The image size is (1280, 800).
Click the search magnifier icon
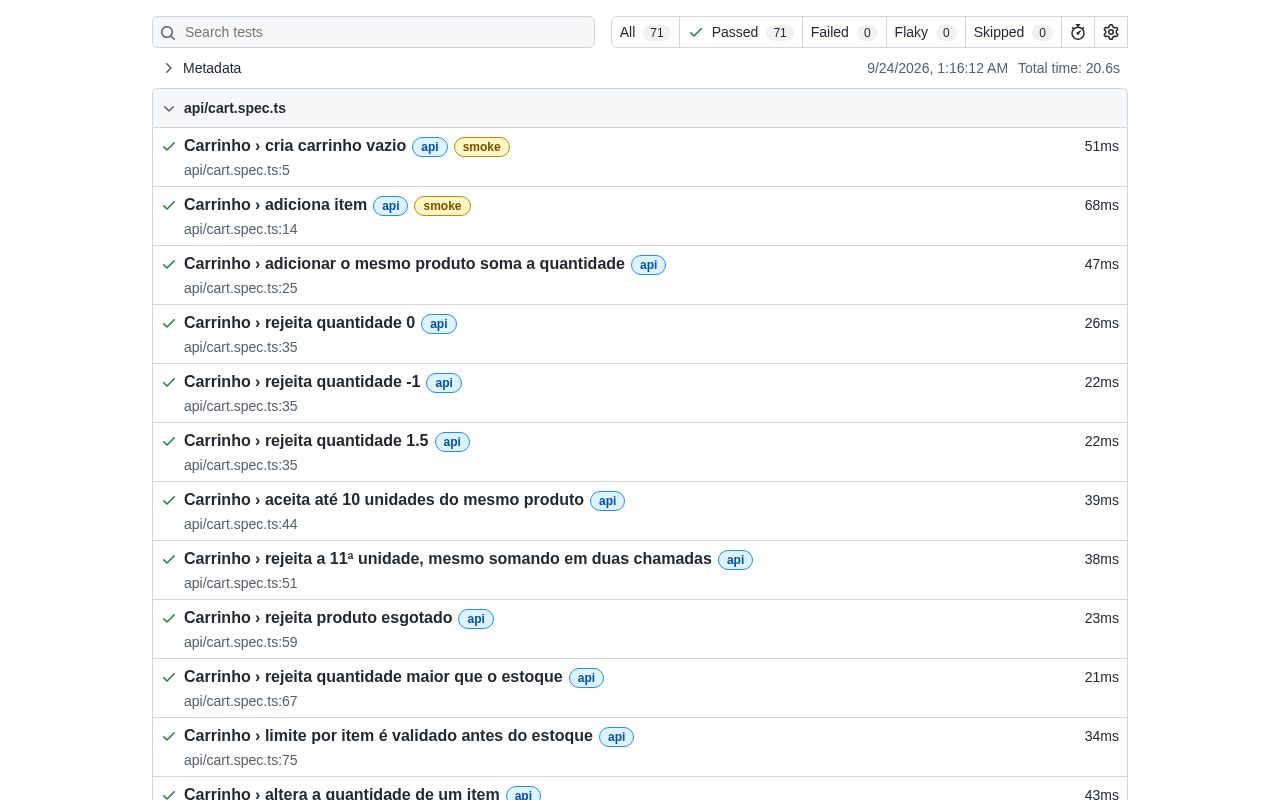pos(168,33)
